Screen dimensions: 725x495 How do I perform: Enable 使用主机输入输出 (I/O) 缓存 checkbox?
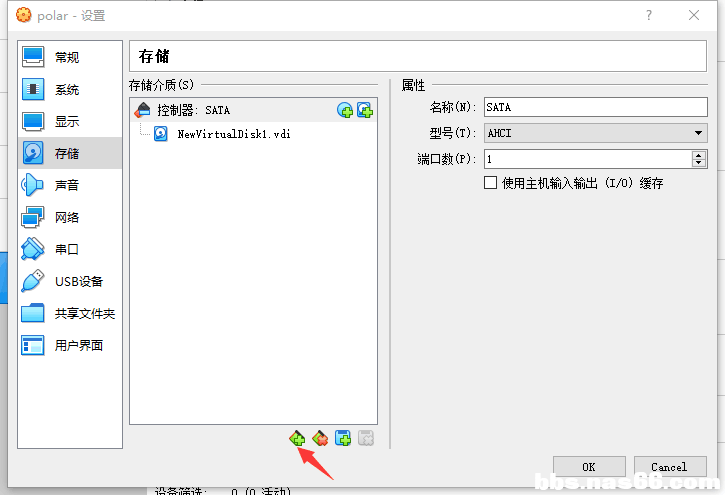(x=491, y=183)
